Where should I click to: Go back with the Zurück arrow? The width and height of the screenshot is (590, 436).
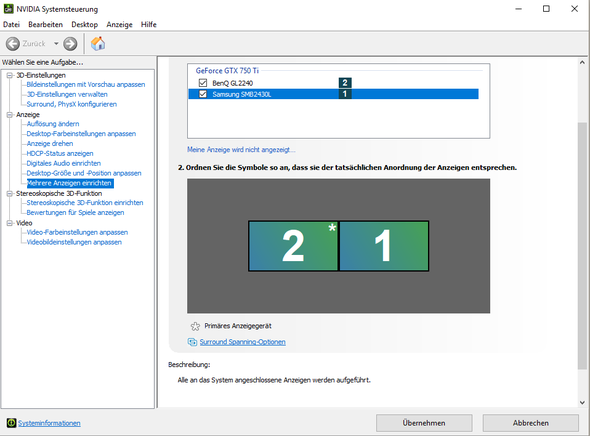[13, 44]
